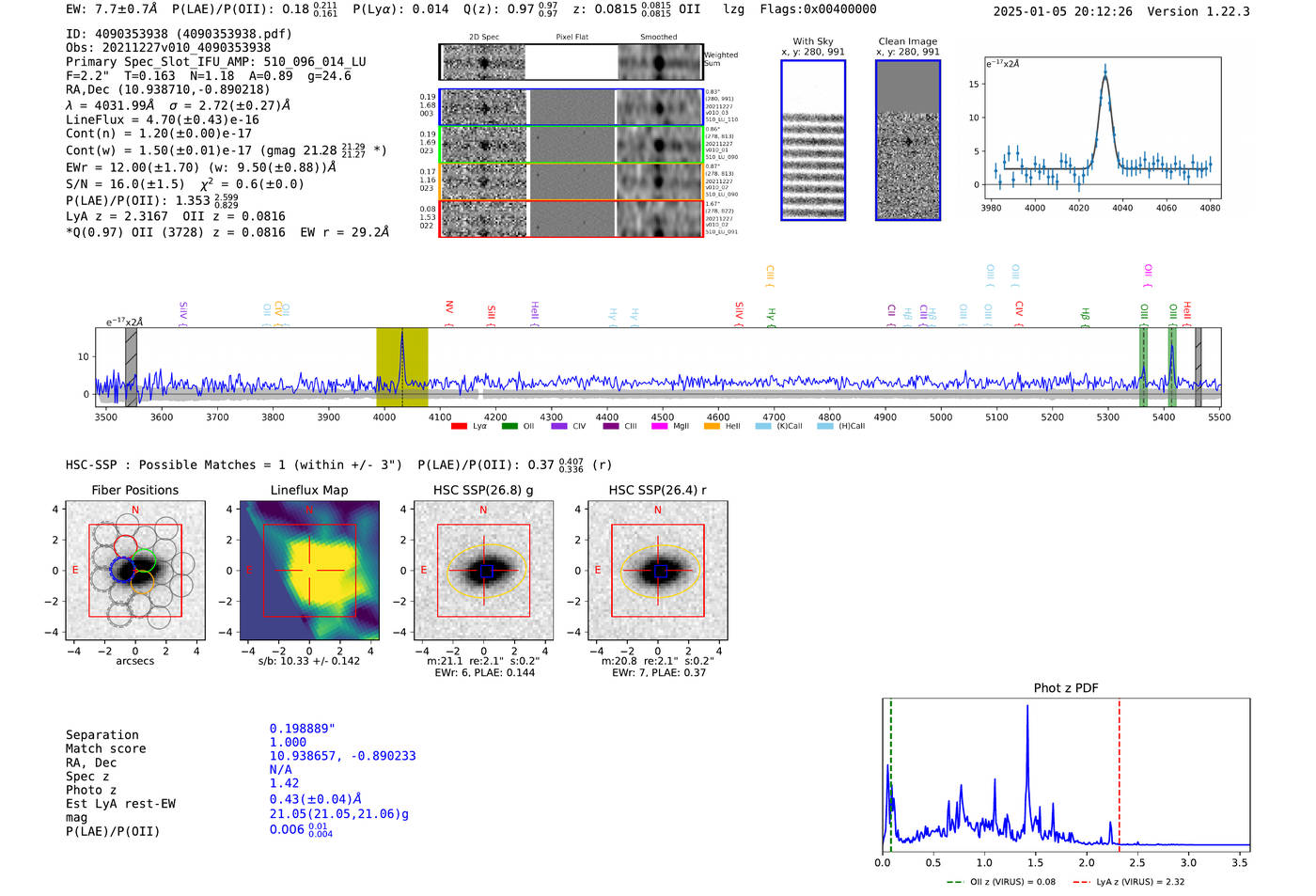
Task: Click the (H)CaII legend swatch
Action: click(x=825, y=427)
